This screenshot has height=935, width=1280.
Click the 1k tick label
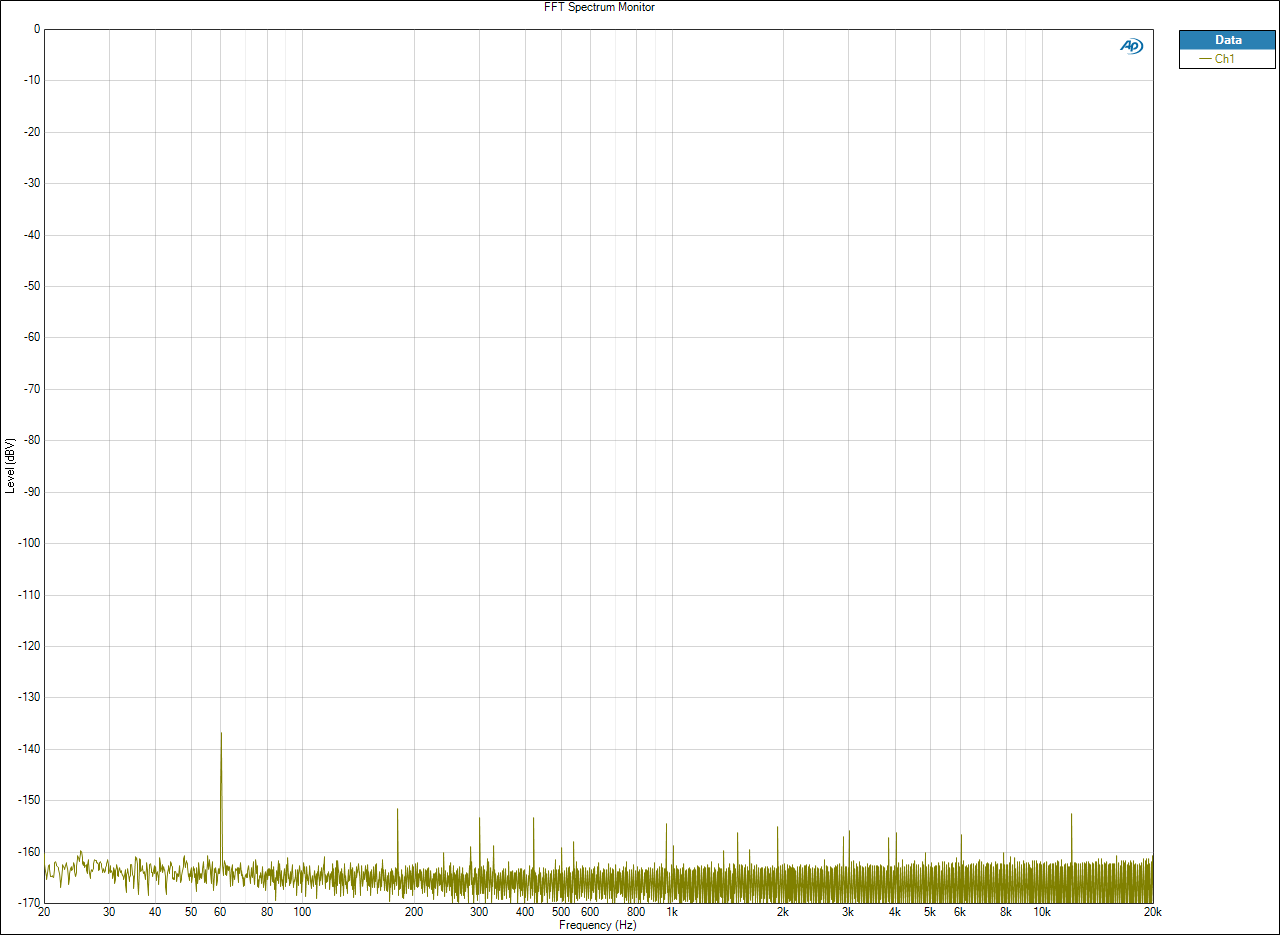pyautogui.click(x=672, y=912)
